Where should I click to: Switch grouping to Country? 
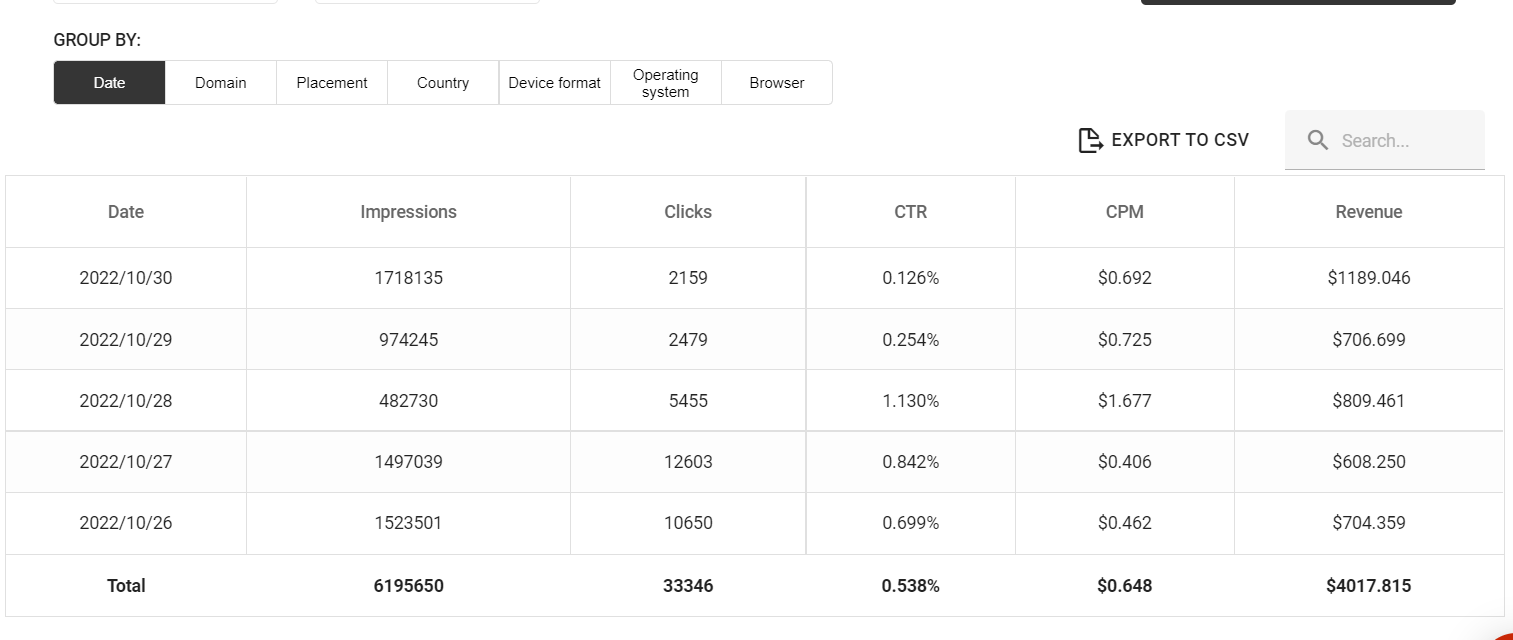(x=443, y=83)
